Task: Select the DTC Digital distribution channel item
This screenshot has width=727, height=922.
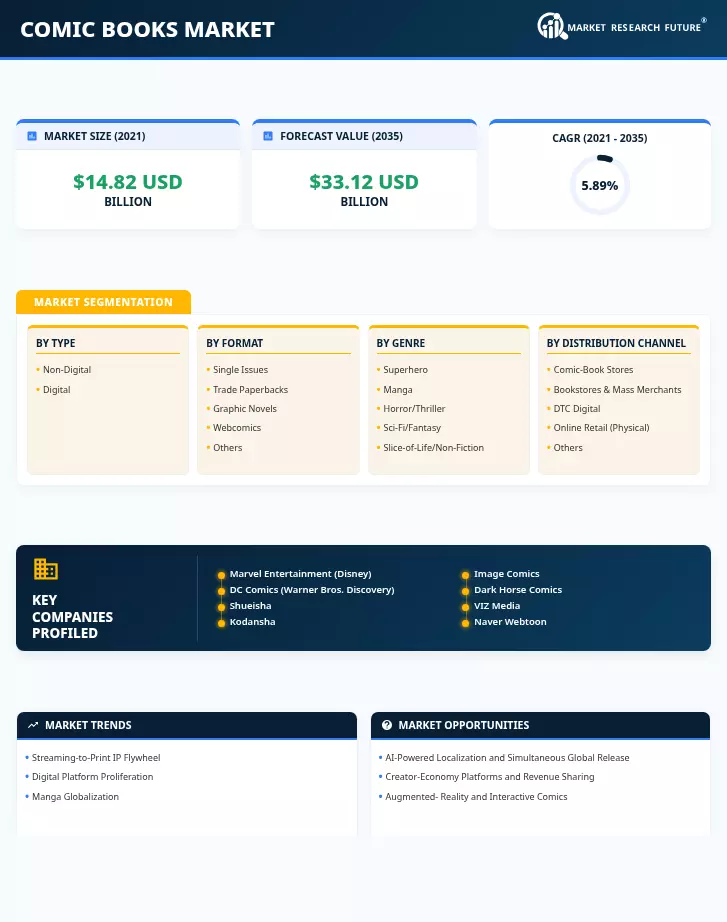Action: [x=576, y=409]
